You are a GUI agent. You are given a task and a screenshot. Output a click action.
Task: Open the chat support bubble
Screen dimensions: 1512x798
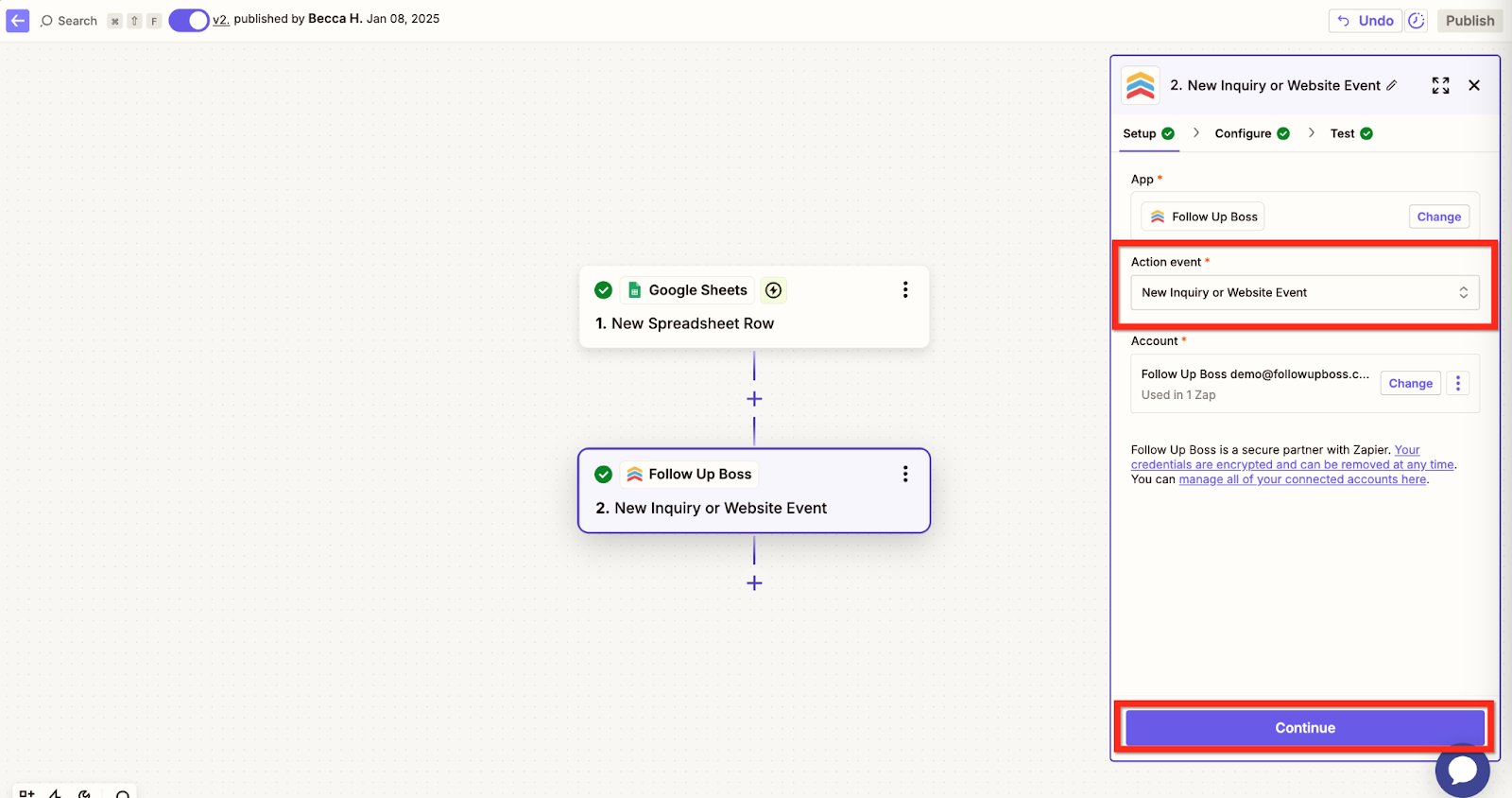(x=1462, y=770)
